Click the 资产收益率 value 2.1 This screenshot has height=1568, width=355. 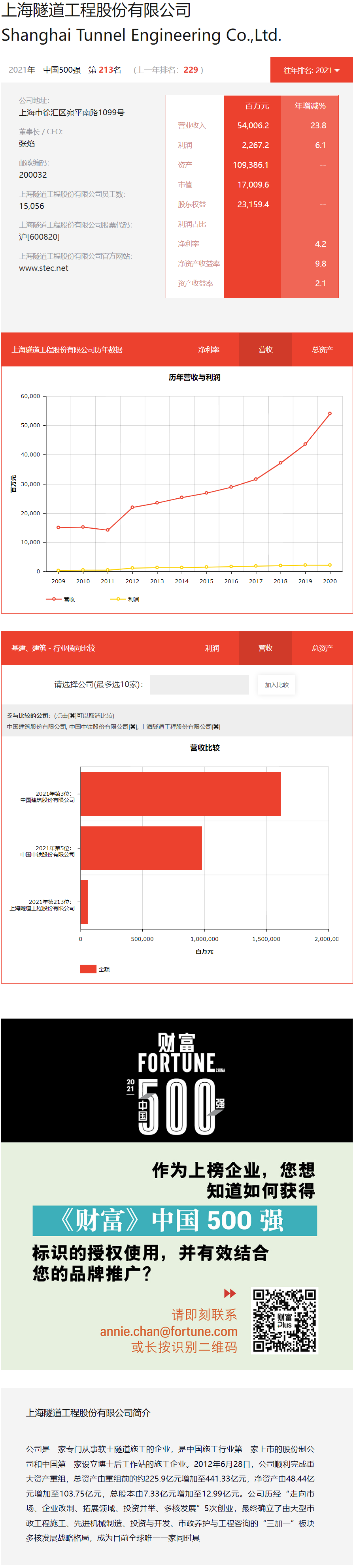[321, 284]
